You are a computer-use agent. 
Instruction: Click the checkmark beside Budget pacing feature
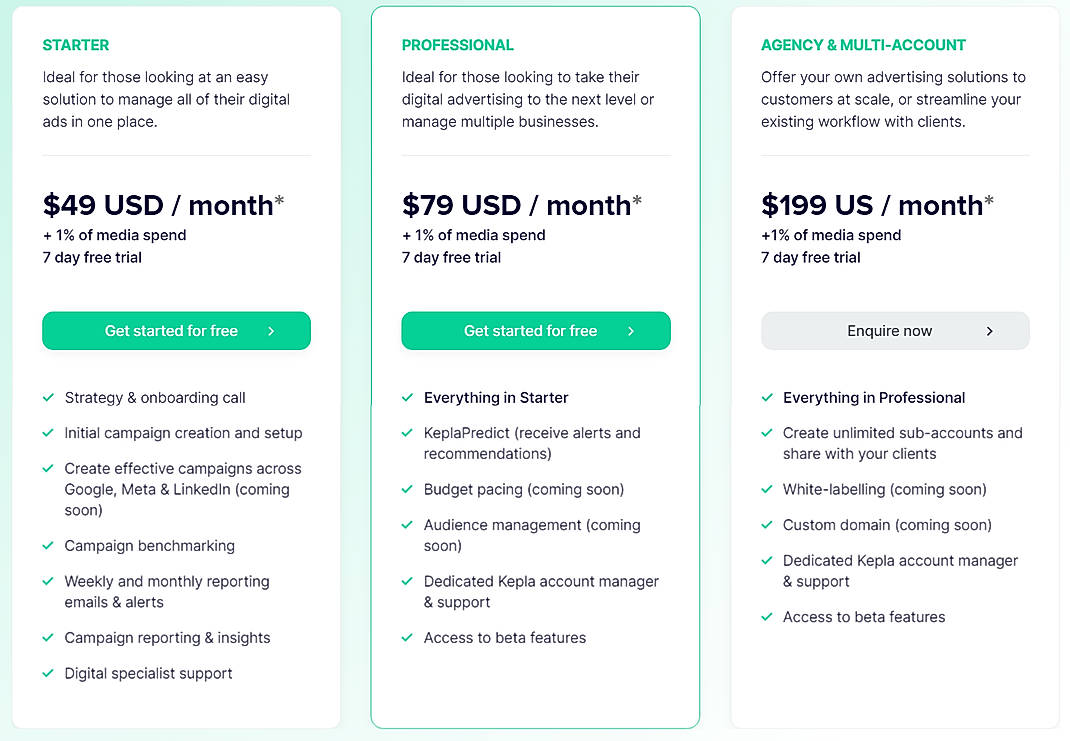click(x=407, y=489)
